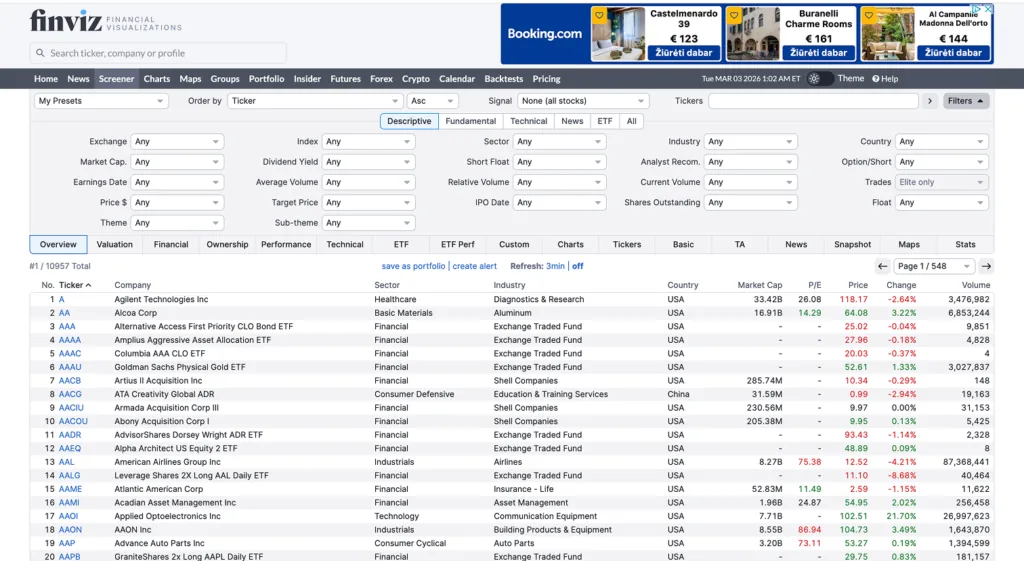Open the Signal dropdown
The width and height of the screenshot is (1024, 561).
583,101
